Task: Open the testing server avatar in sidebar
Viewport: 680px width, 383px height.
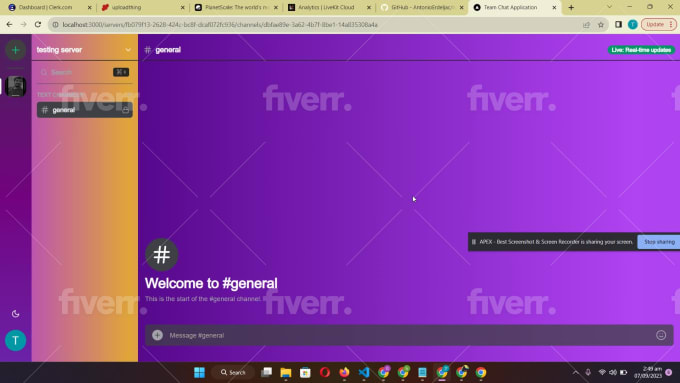Action: tap(16, 86)
